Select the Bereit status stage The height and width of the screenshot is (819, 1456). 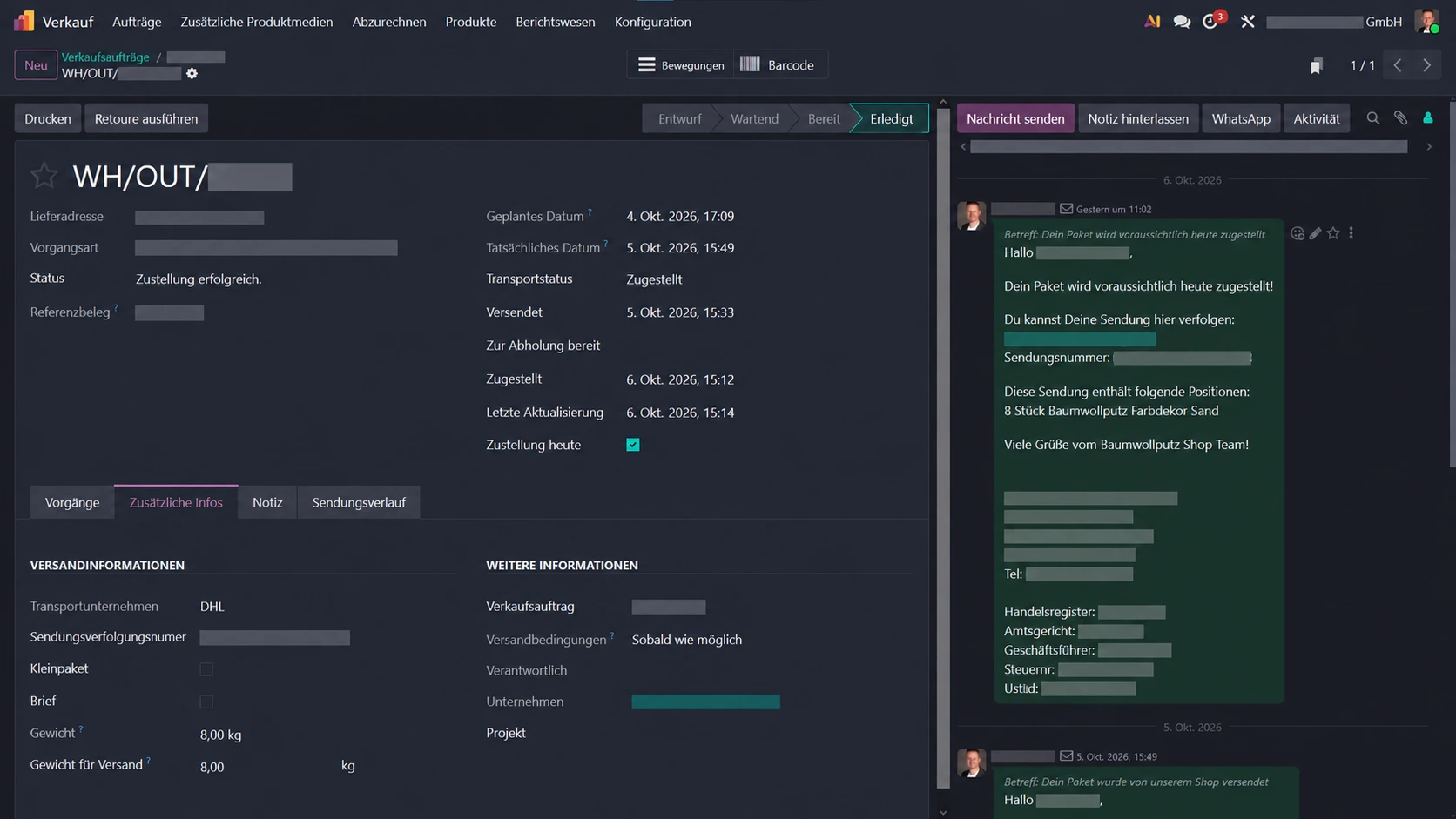point(824,118)
